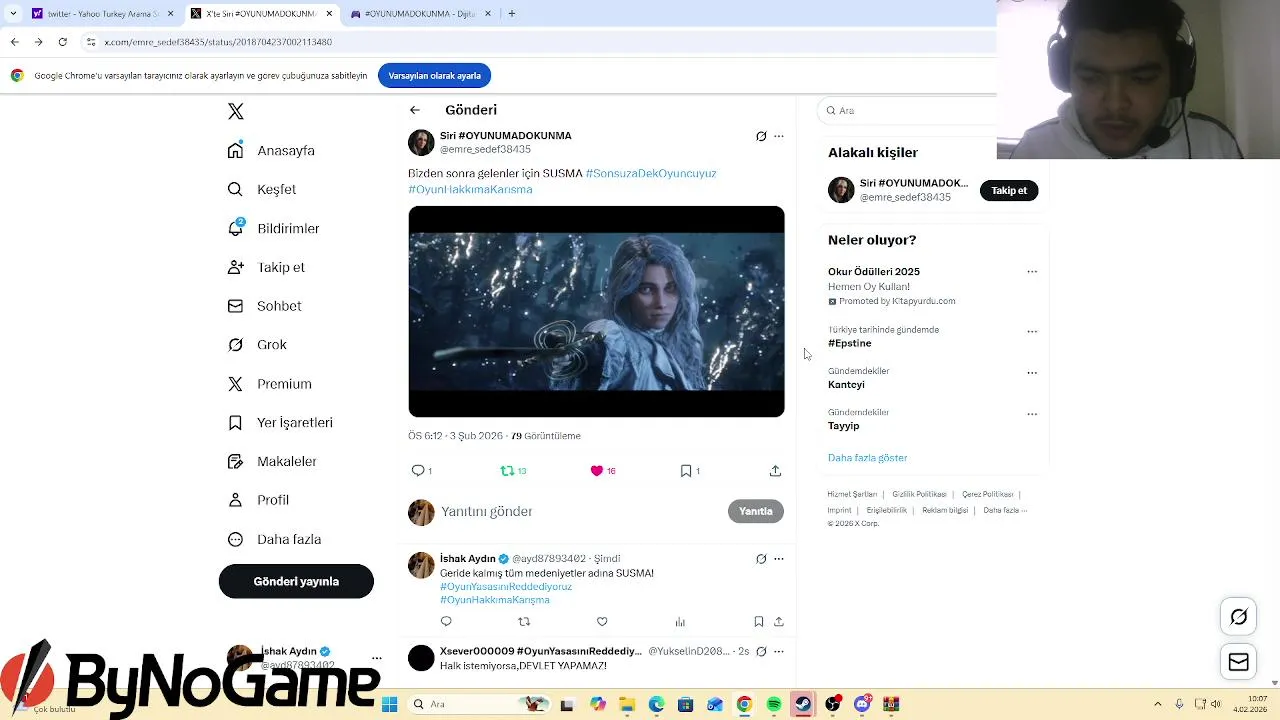Click Grok icon on İshak Aydın reply
The image size is (1280, 720).
(x=761, y=559)
